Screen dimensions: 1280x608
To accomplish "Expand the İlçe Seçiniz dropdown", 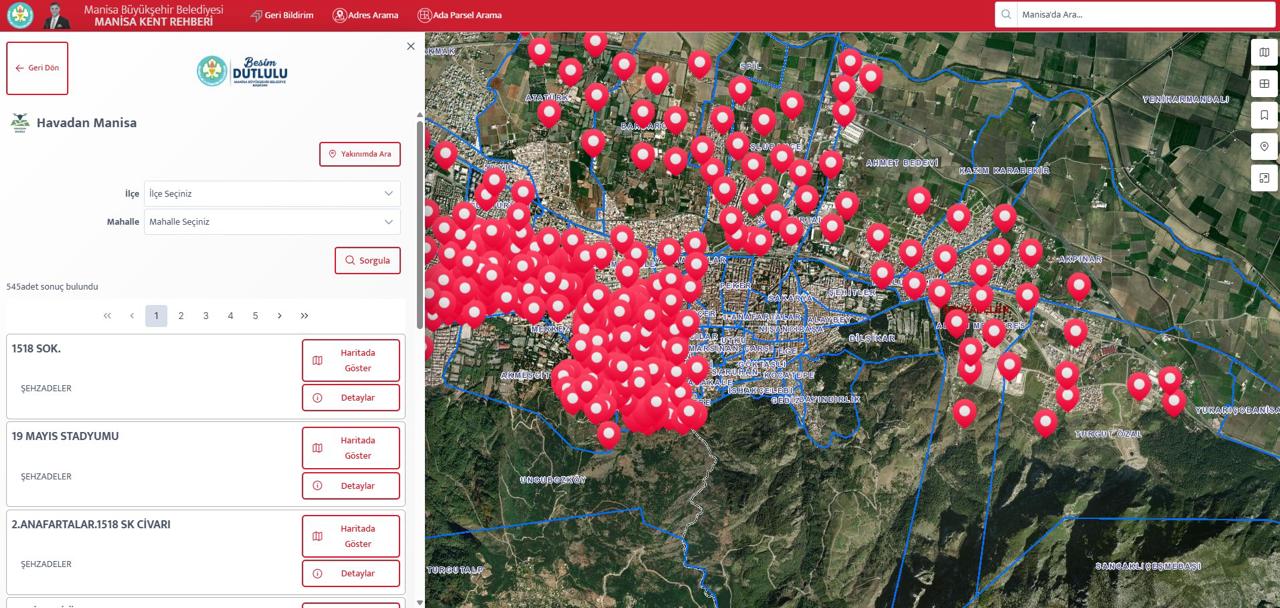I will coord(272,193).
